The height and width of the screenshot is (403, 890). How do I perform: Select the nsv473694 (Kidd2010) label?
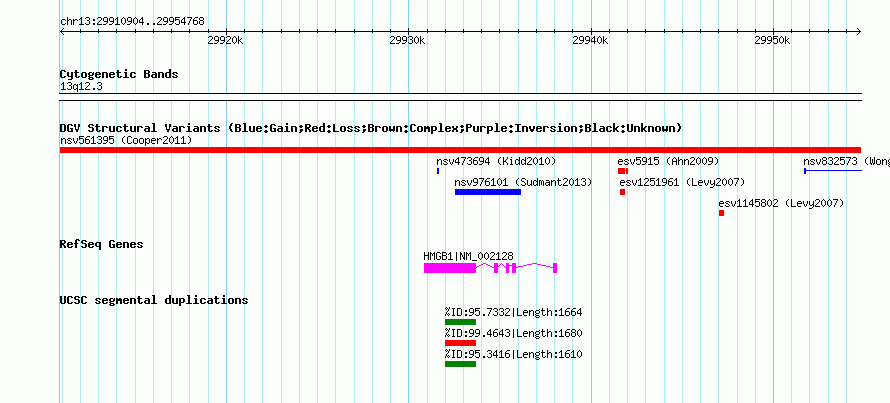tap(496, 161)
